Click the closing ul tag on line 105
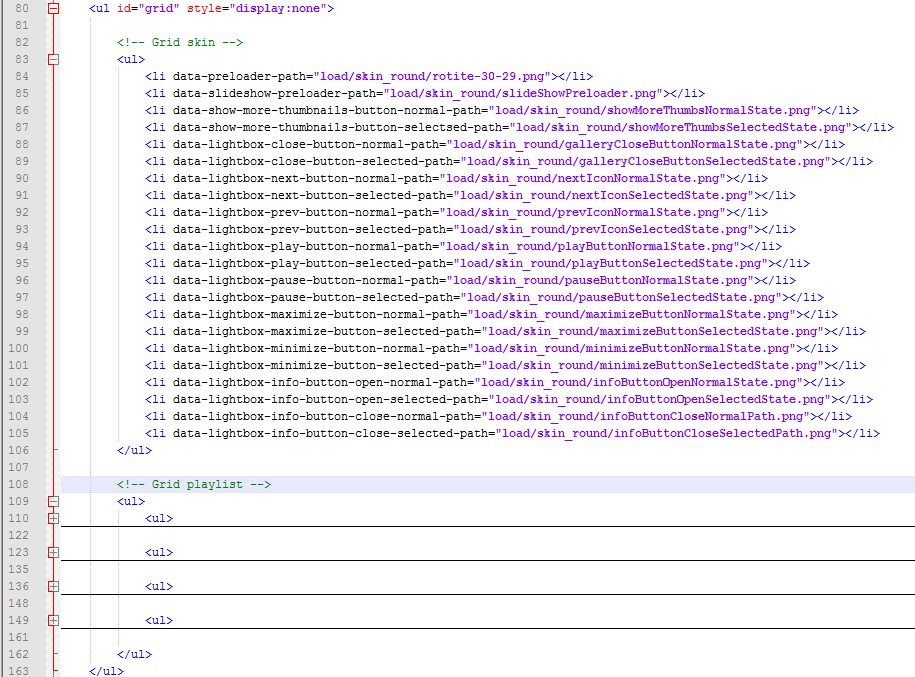Screen dimensions: 915x677 pos(133,450)
